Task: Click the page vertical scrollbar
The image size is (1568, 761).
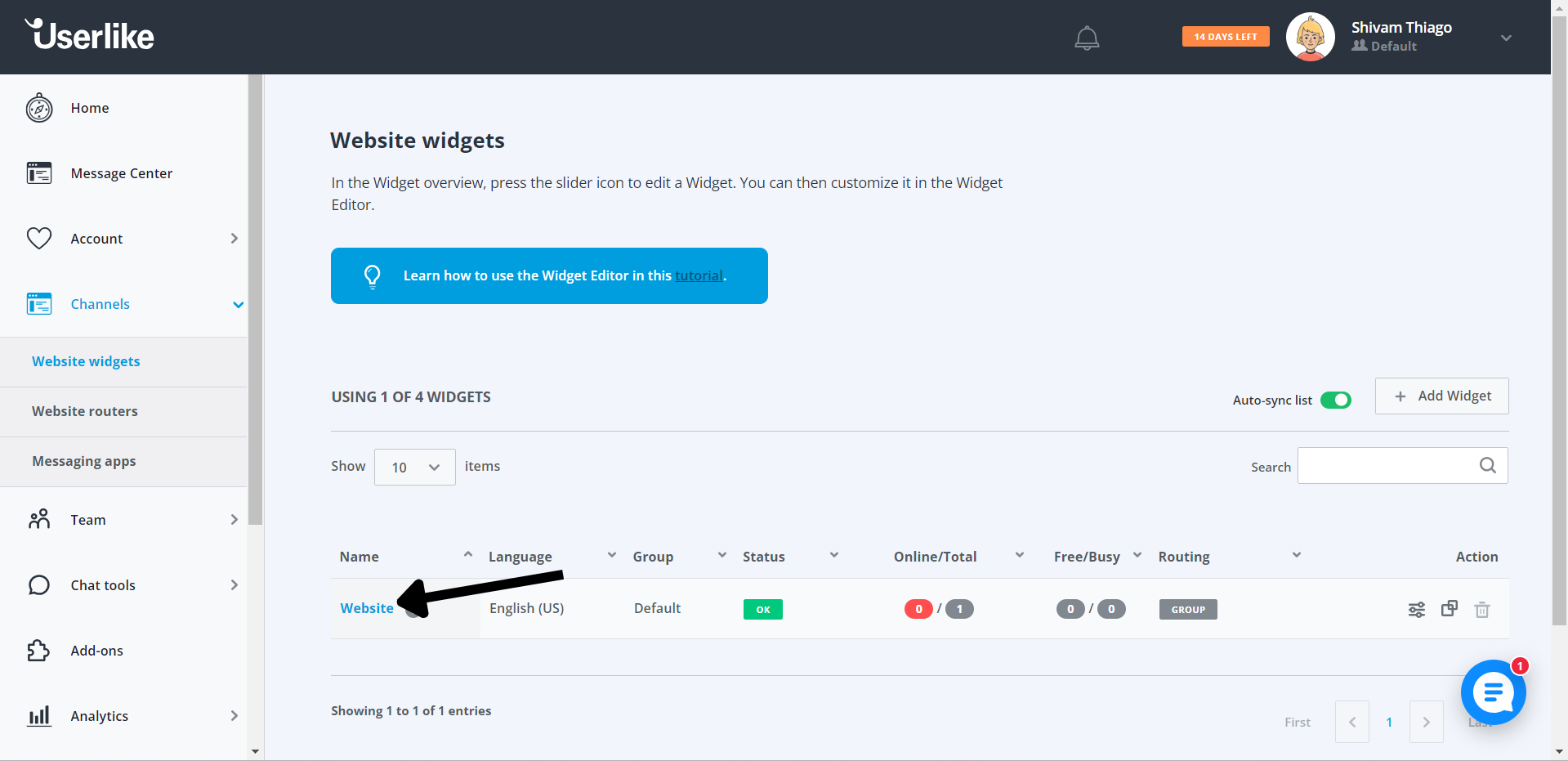Action: tap(1559, 319)
